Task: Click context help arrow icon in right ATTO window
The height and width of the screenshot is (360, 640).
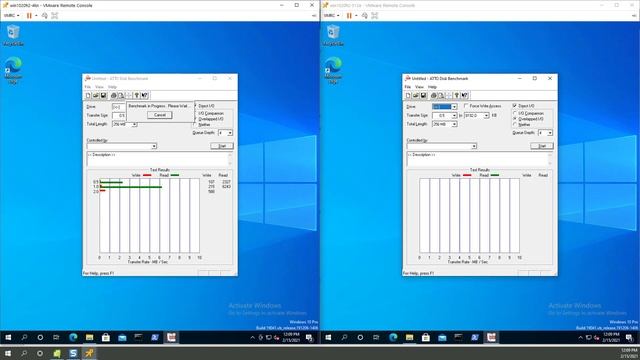Action: pyautogui.click(x=464, y=96)
